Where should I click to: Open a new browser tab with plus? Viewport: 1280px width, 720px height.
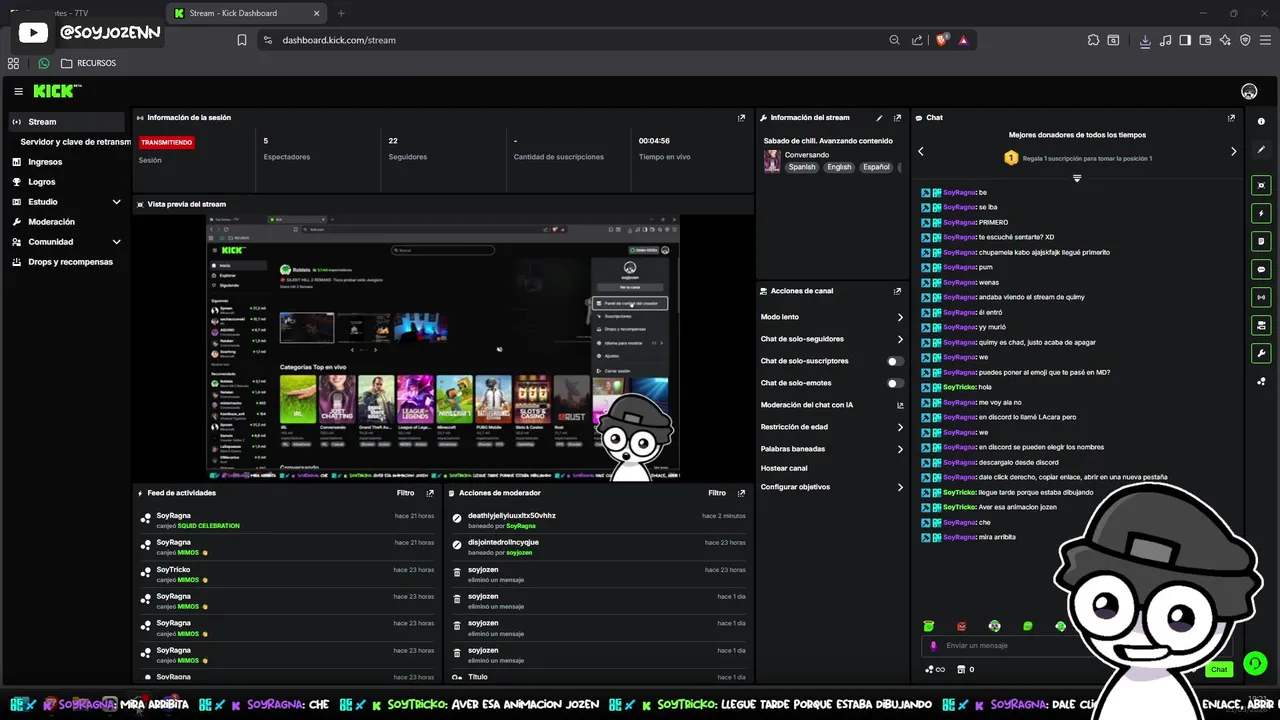pos(341,13)
